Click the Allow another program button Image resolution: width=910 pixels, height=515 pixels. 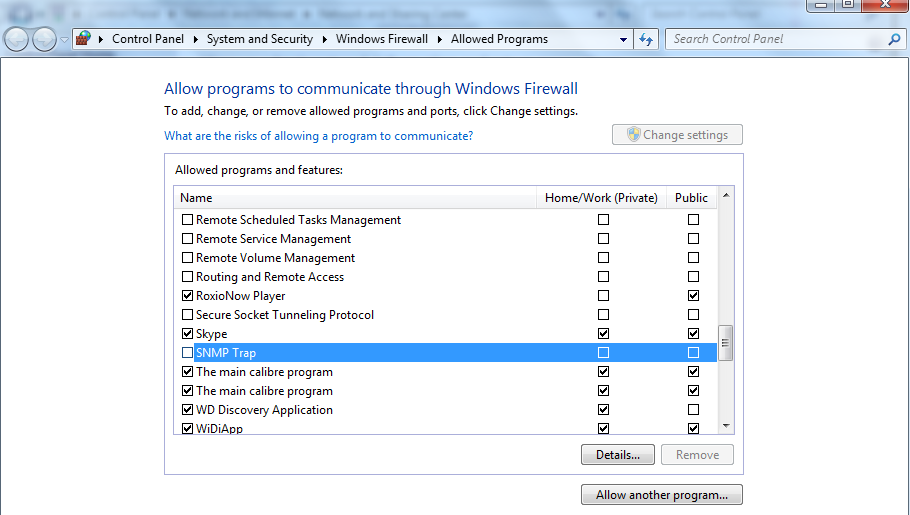(661, 495)
